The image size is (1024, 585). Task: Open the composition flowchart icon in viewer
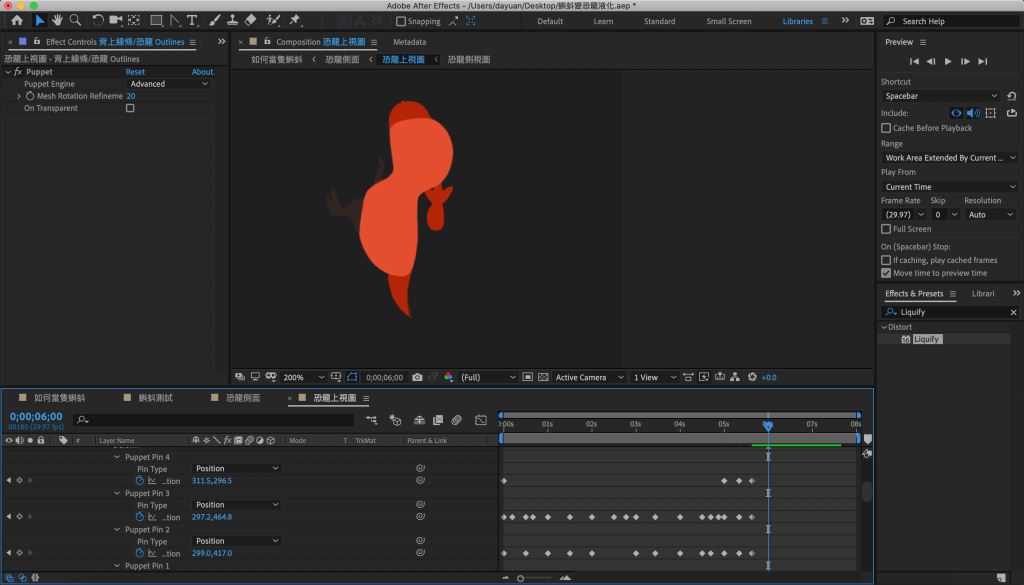click(x=735, y=377)
